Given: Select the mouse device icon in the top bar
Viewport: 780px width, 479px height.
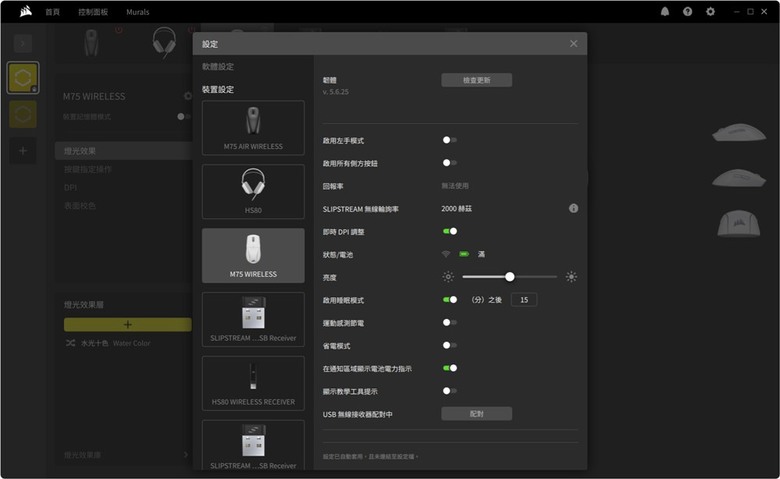Looking at the screenshot, I should [91, 42].
